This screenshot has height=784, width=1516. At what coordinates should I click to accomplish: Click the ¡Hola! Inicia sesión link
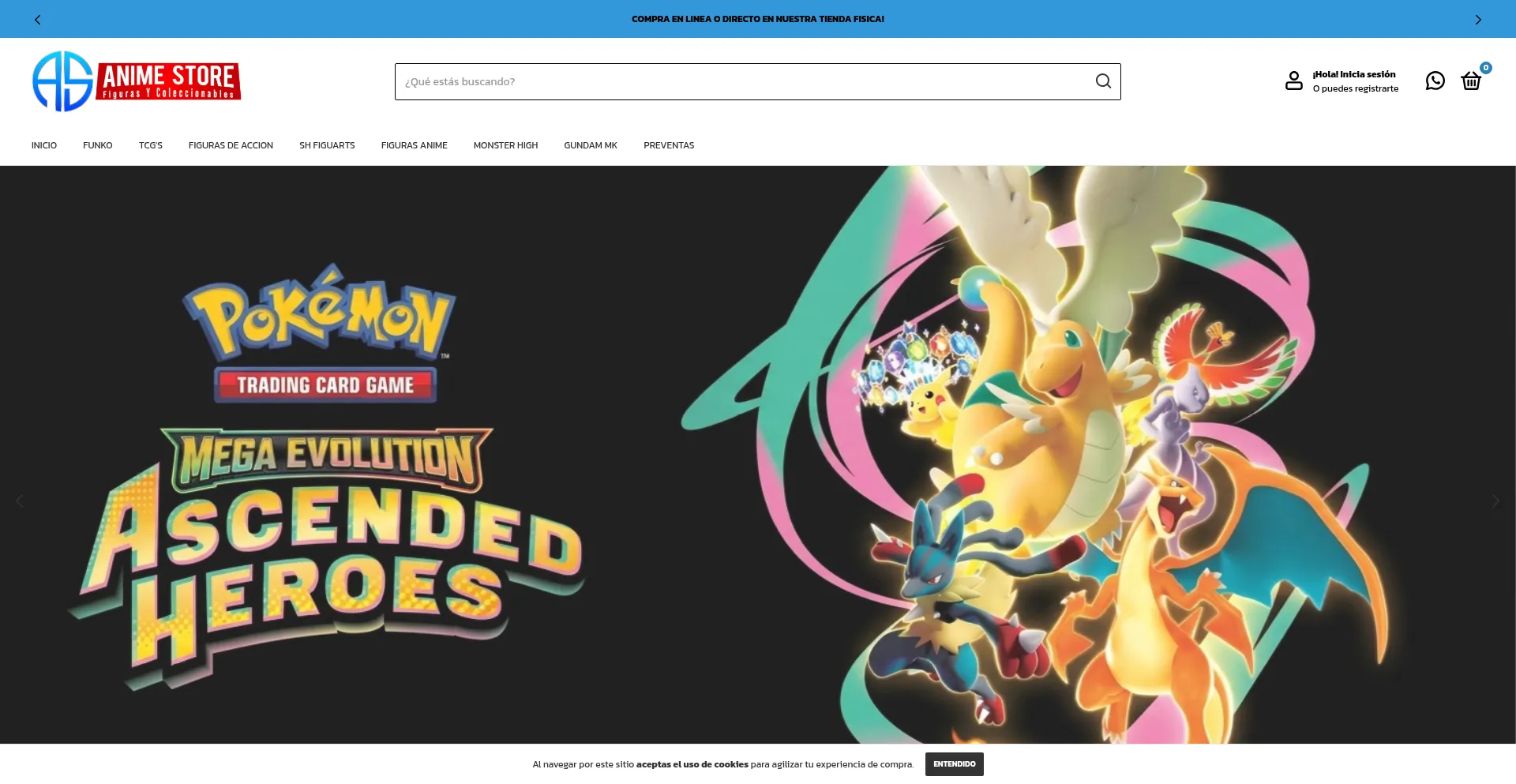click(x=1354, y=74)
